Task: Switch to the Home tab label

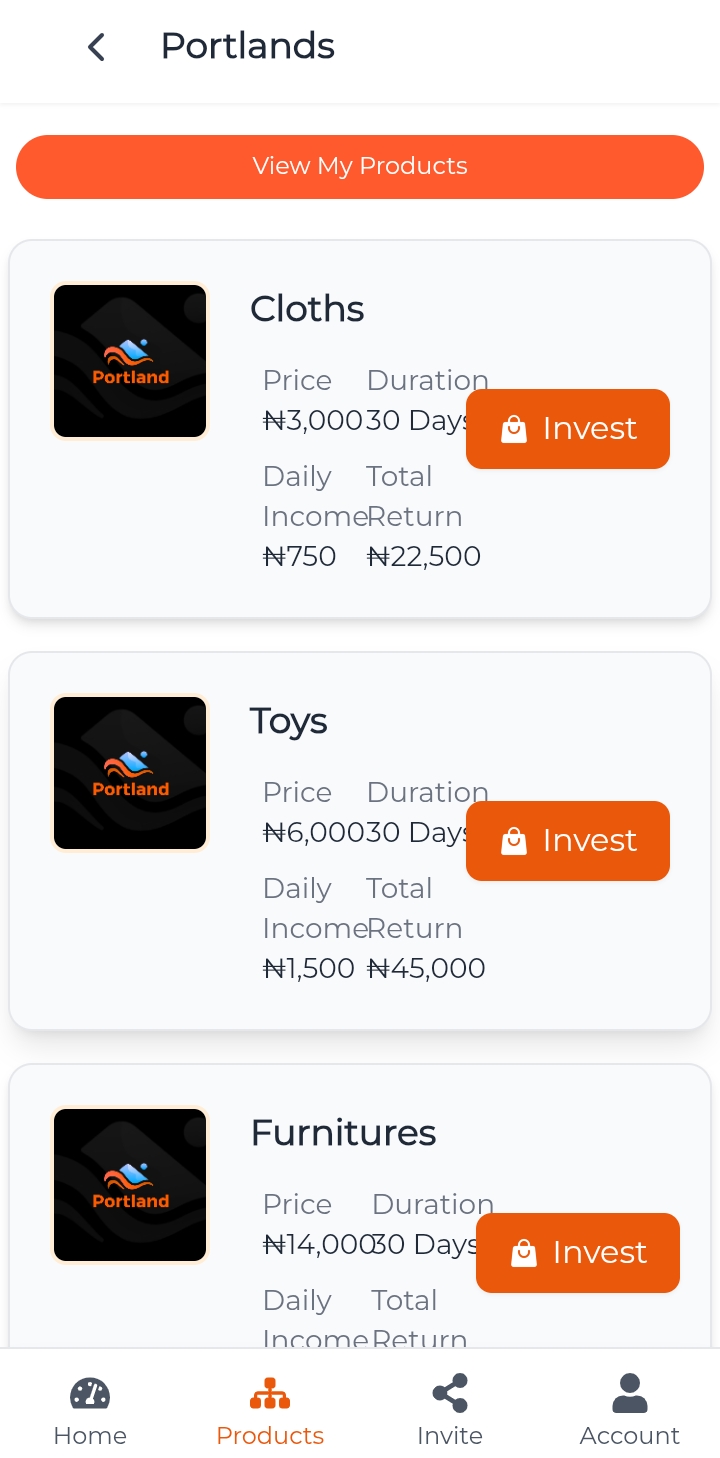Action: (90, 1436)
